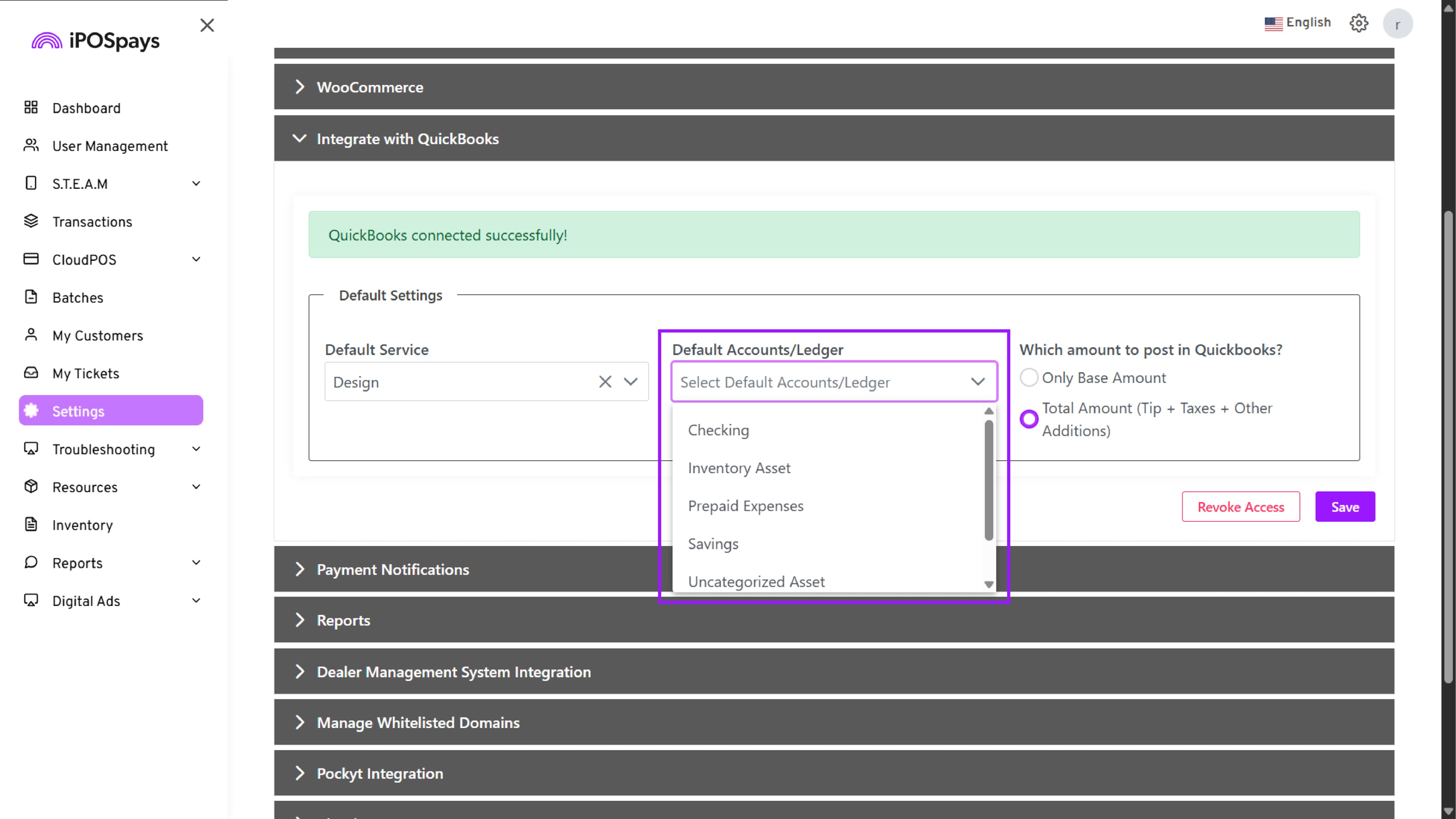Clear the Design selection with the X icon
This screenshot has height=819, width=1456.
605,382
